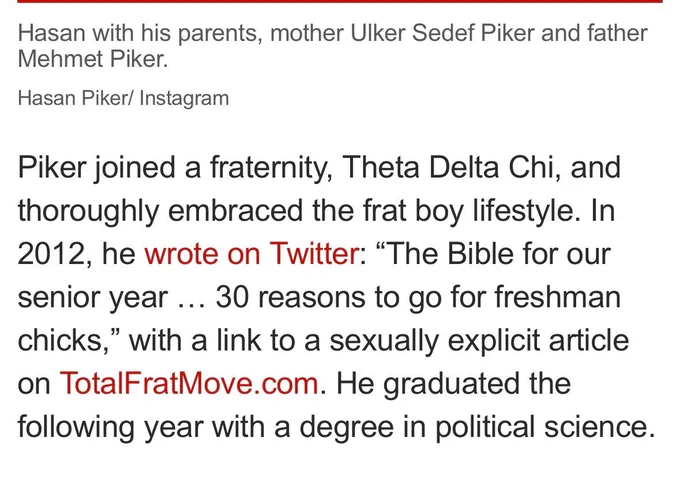
Task: Click the words "Theta Delta Chi"
Action: [448, 167]
